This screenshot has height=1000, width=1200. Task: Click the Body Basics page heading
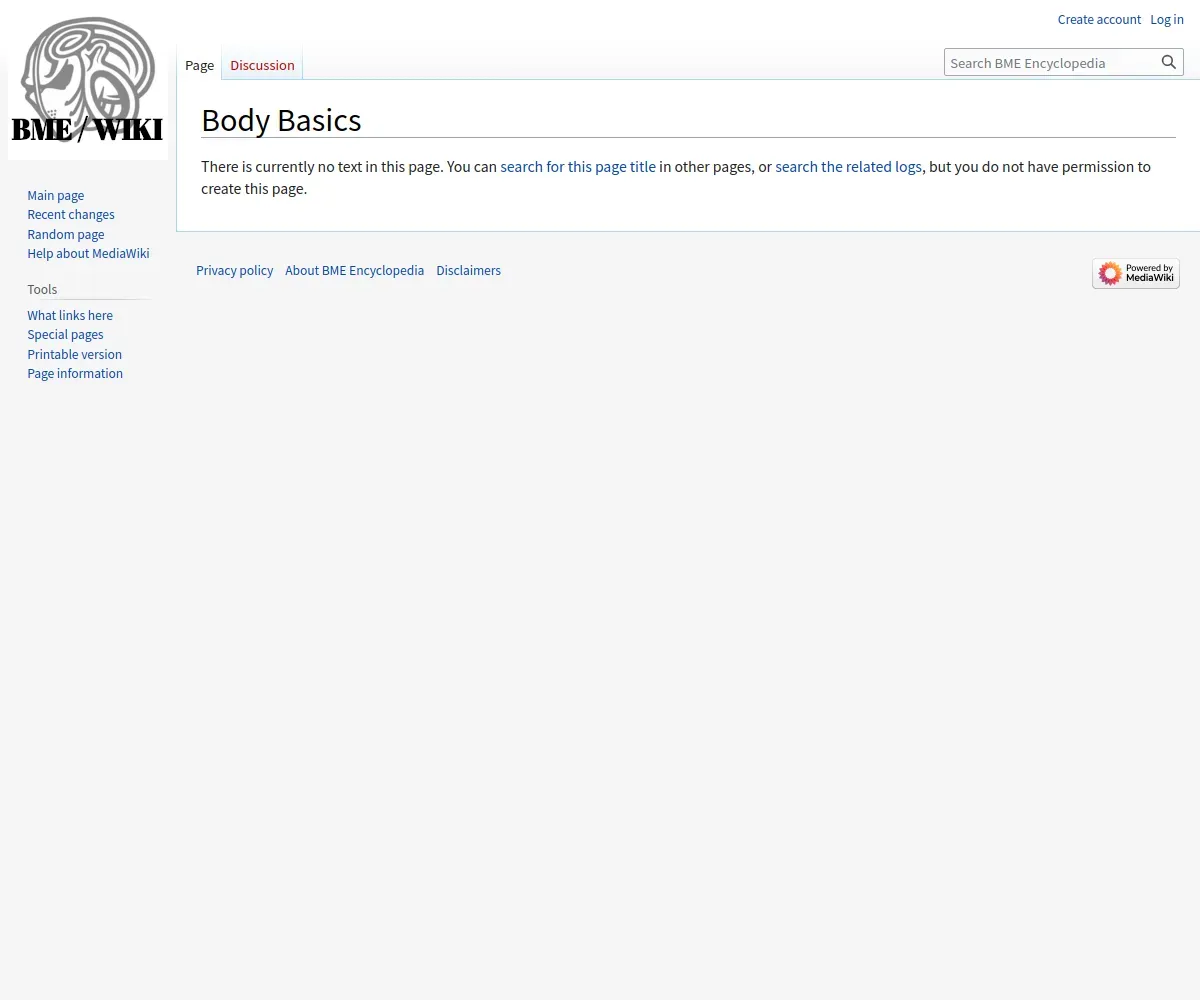[281, 120]
